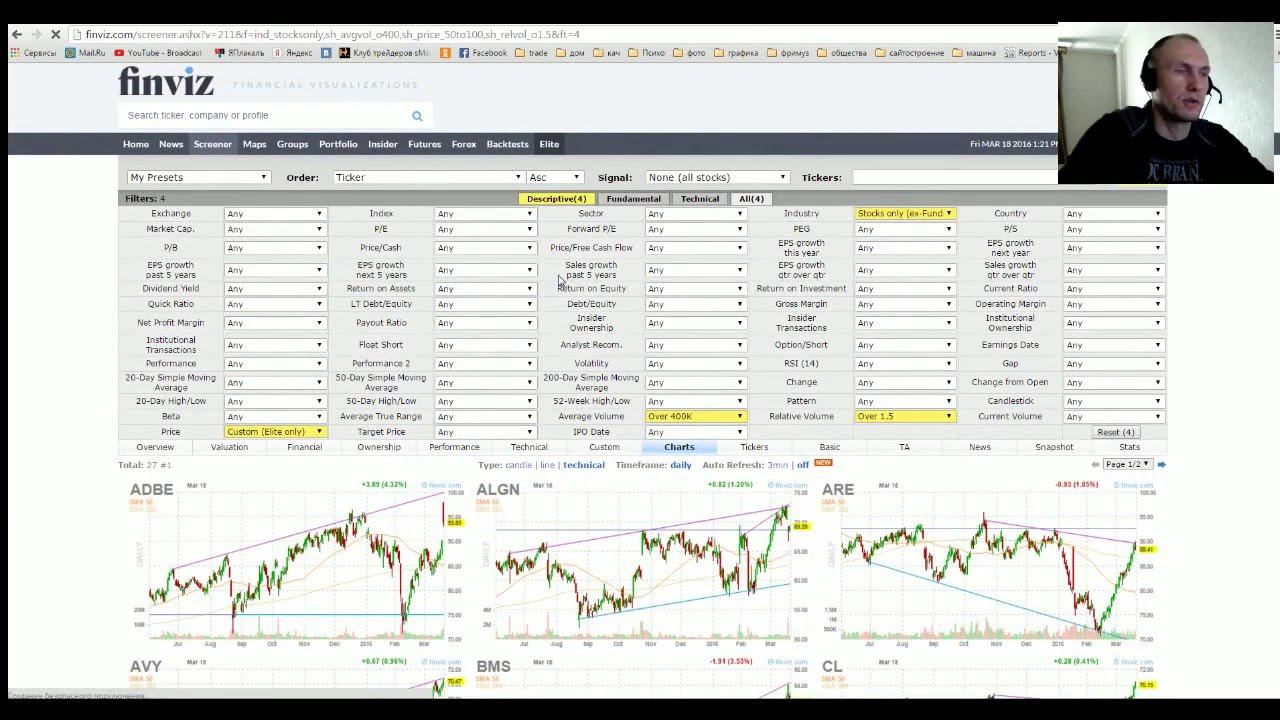Turn auto refresh off
1280x720 pixels.
pos(802,465)
